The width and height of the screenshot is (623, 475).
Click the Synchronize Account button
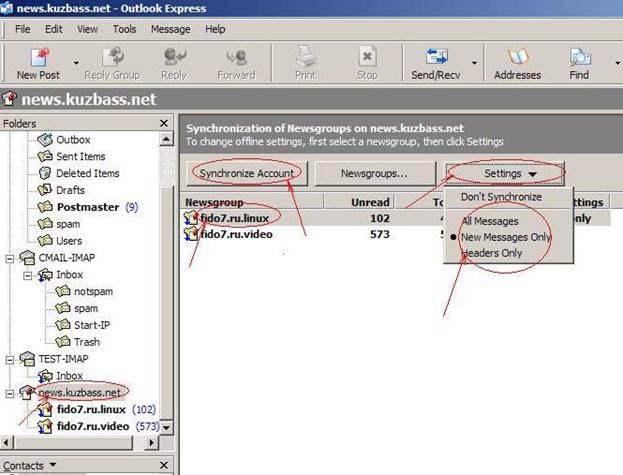click(247, 173)
